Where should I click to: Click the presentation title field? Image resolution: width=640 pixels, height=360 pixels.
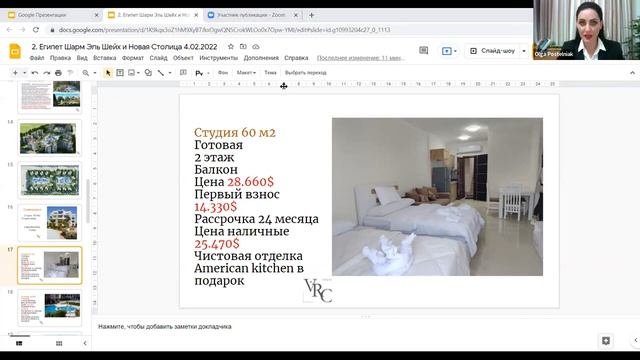pos(124,47)
